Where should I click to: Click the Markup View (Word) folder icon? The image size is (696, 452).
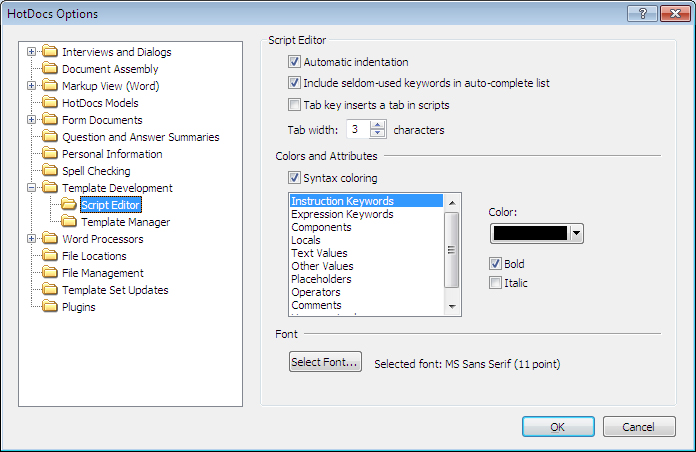click(50, 85)
